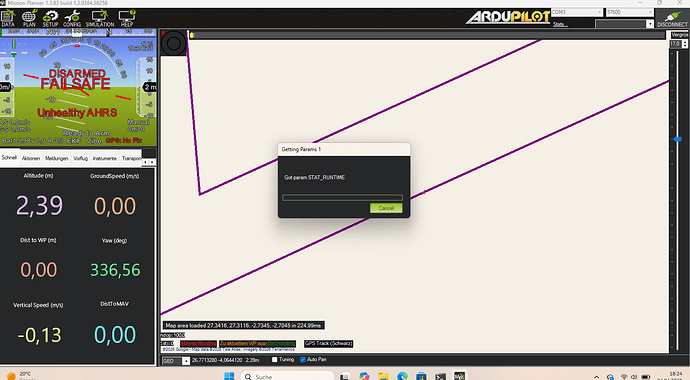
Task: Click the weather widget on the taskbar
Action: [21, 376]
